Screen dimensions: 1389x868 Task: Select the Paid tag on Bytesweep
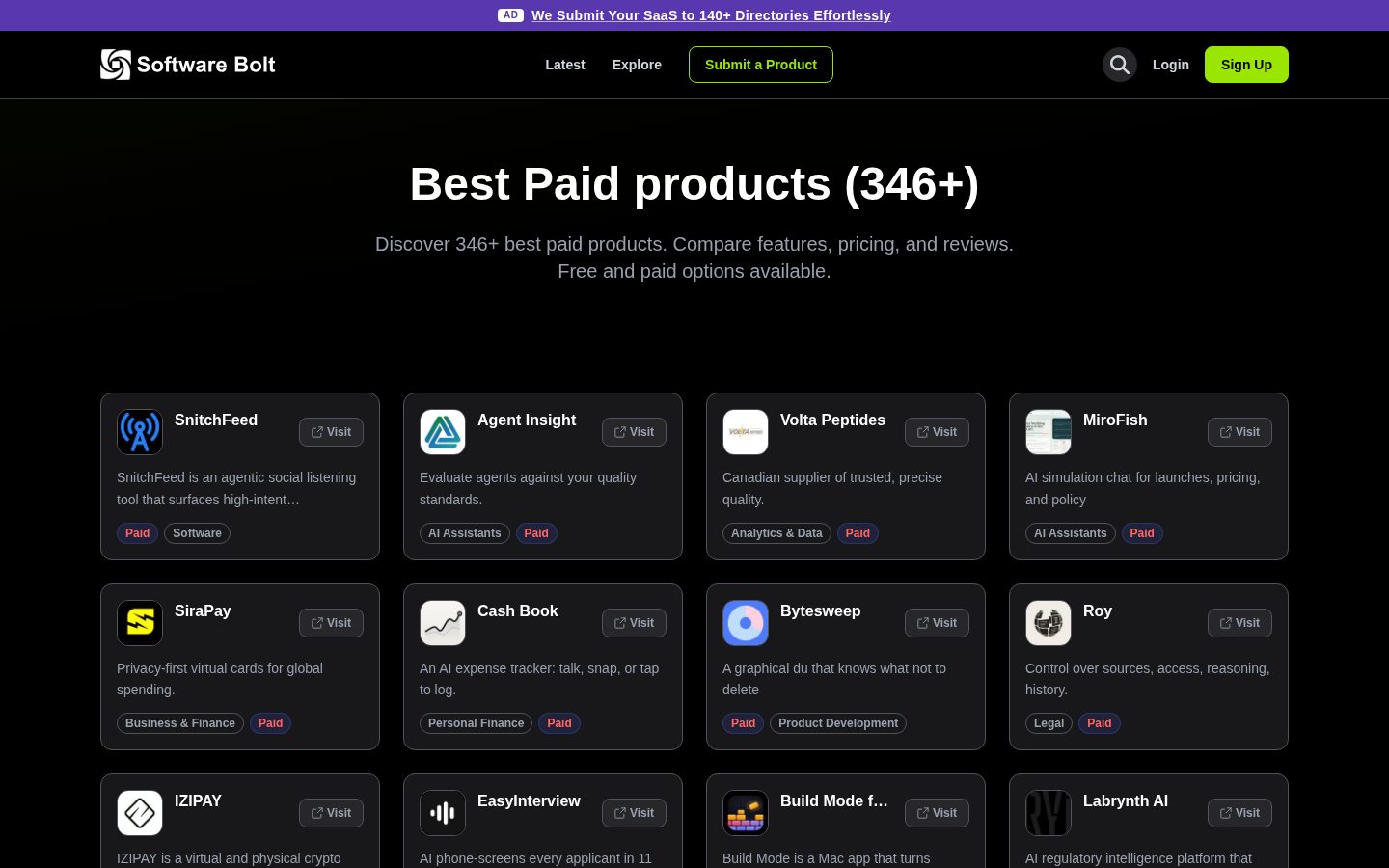(x=744, y=723)
